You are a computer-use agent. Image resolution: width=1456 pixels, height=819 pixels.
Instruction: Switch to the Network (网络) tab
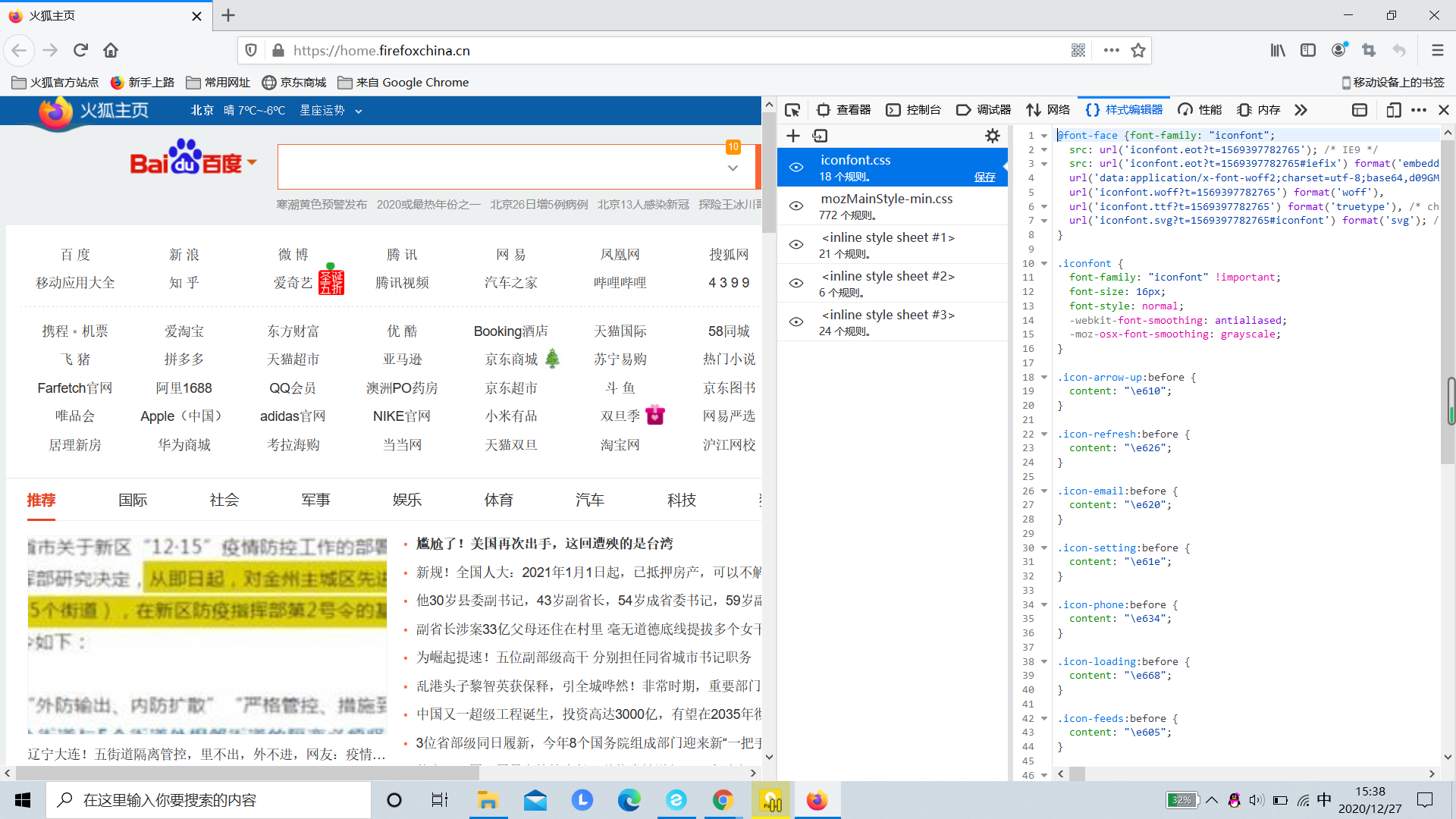point(1048,110)
